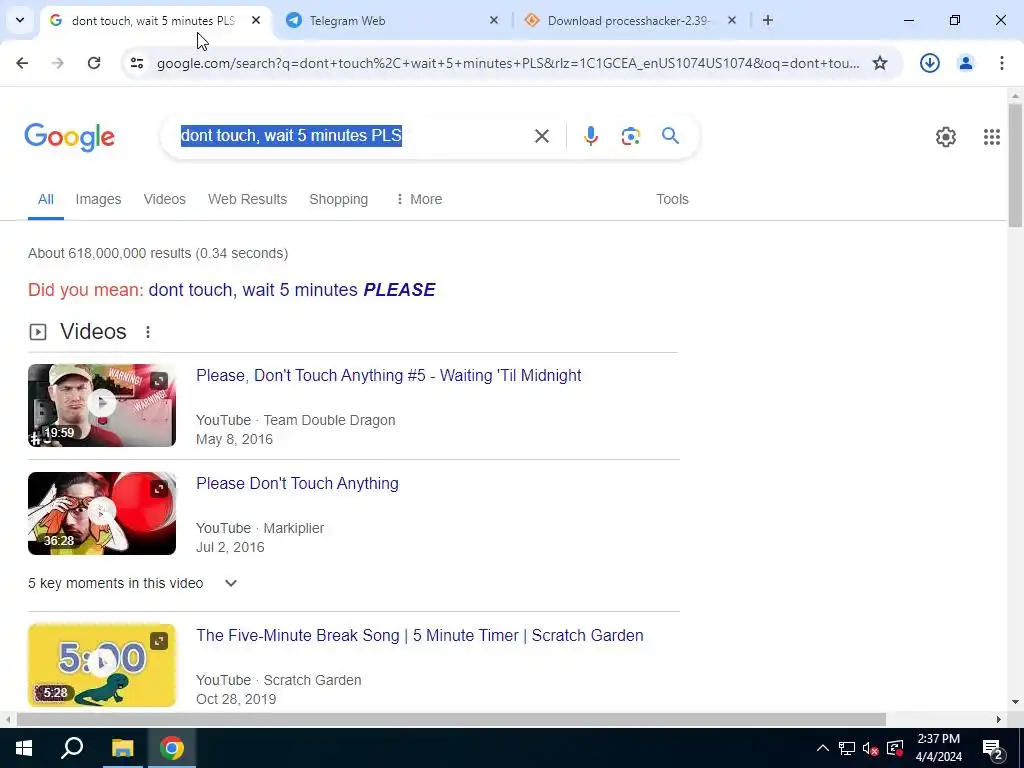
Task: Close the Google search results tab
Action: pos(256,20)
